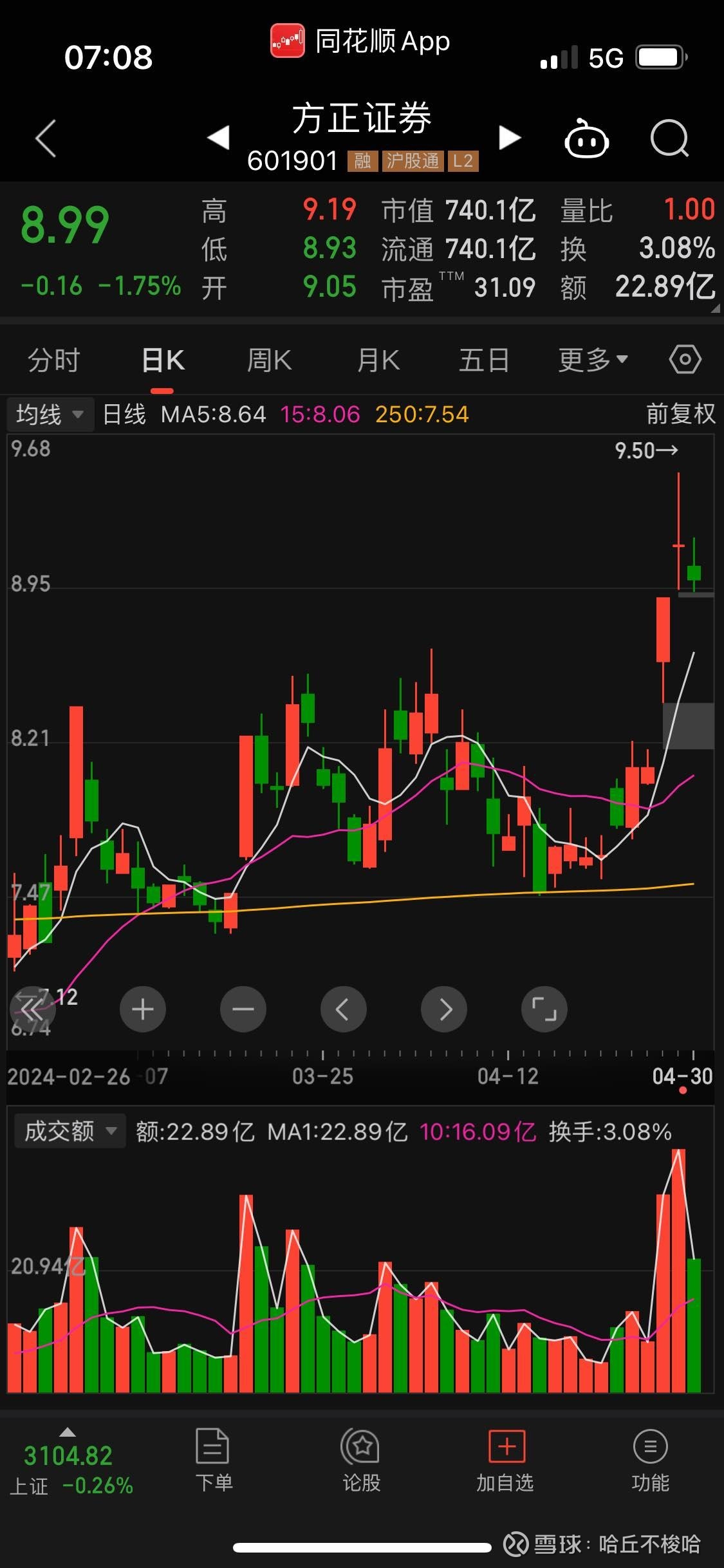This screenshot has height=1568, width=724.
Task: Tap the latest green candlestick
Action: pyautogui.click(x=694, y=572)
